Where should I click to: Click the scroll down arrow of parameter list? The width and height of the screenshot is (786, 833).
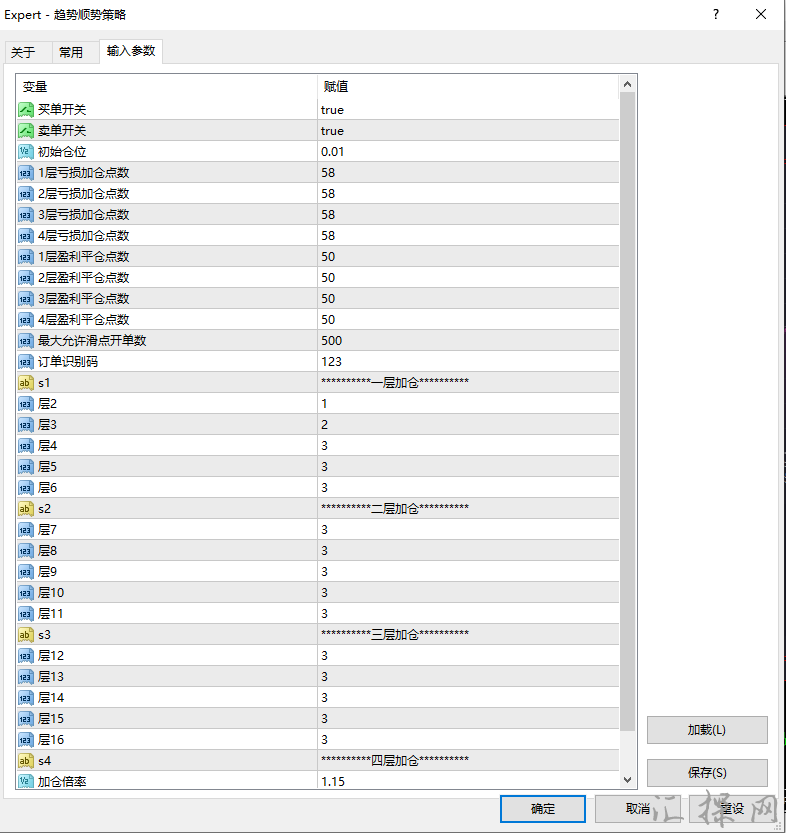pyautogui.click(x=628, y=780)
